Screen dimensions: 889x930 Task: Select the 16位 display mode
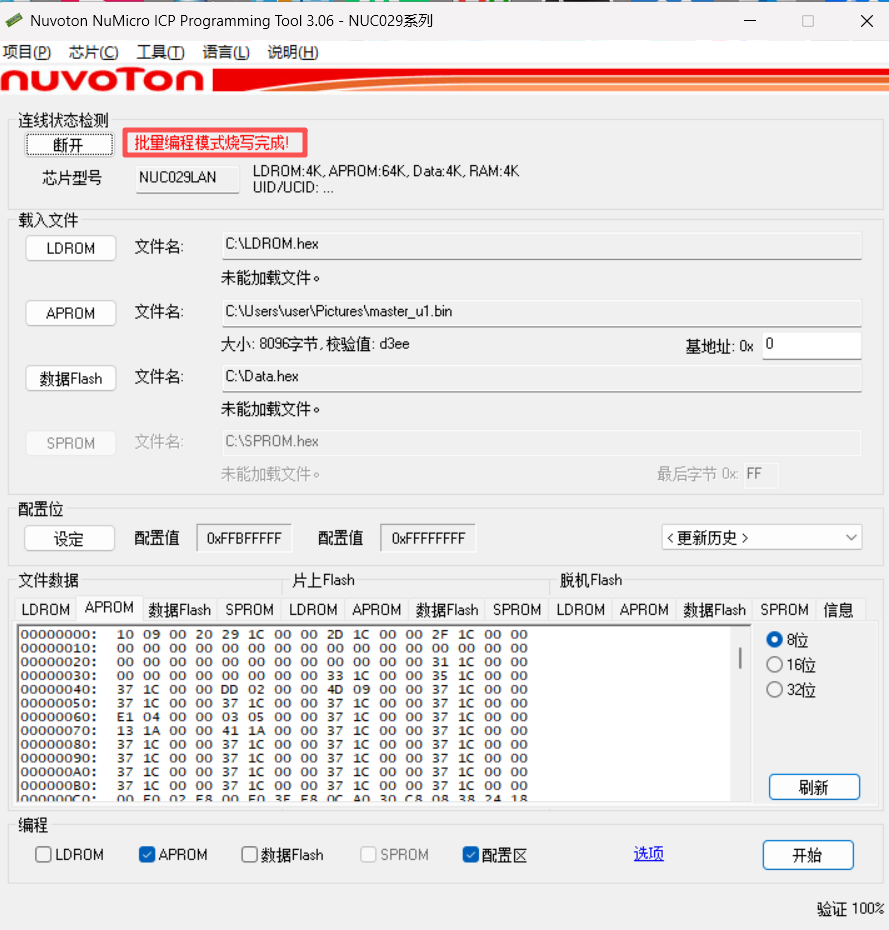(774, 665)
